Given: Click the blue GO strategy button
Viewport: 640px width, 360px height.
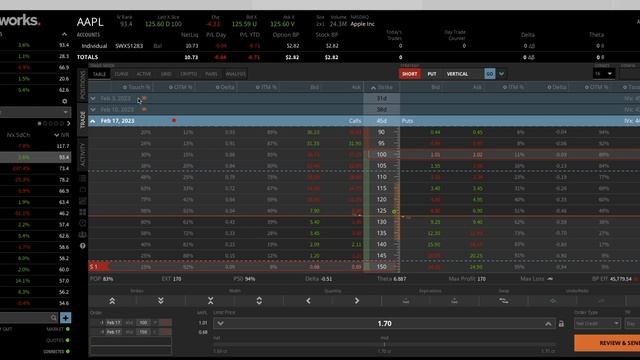Looking at the screenshot, I should click(x=490, y=74).
